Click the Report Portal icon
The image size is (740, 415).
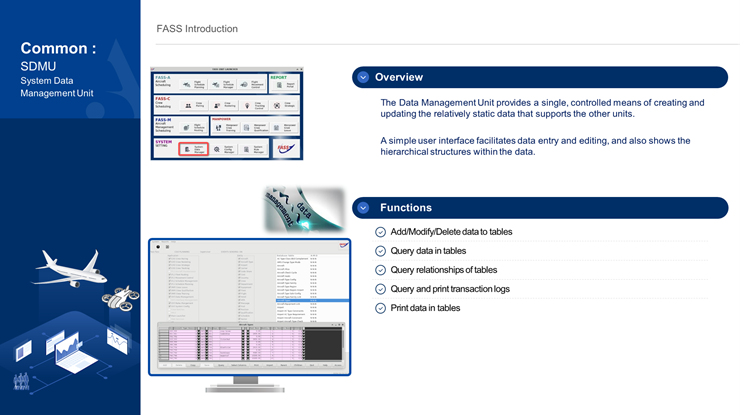[x=279, y=86]
